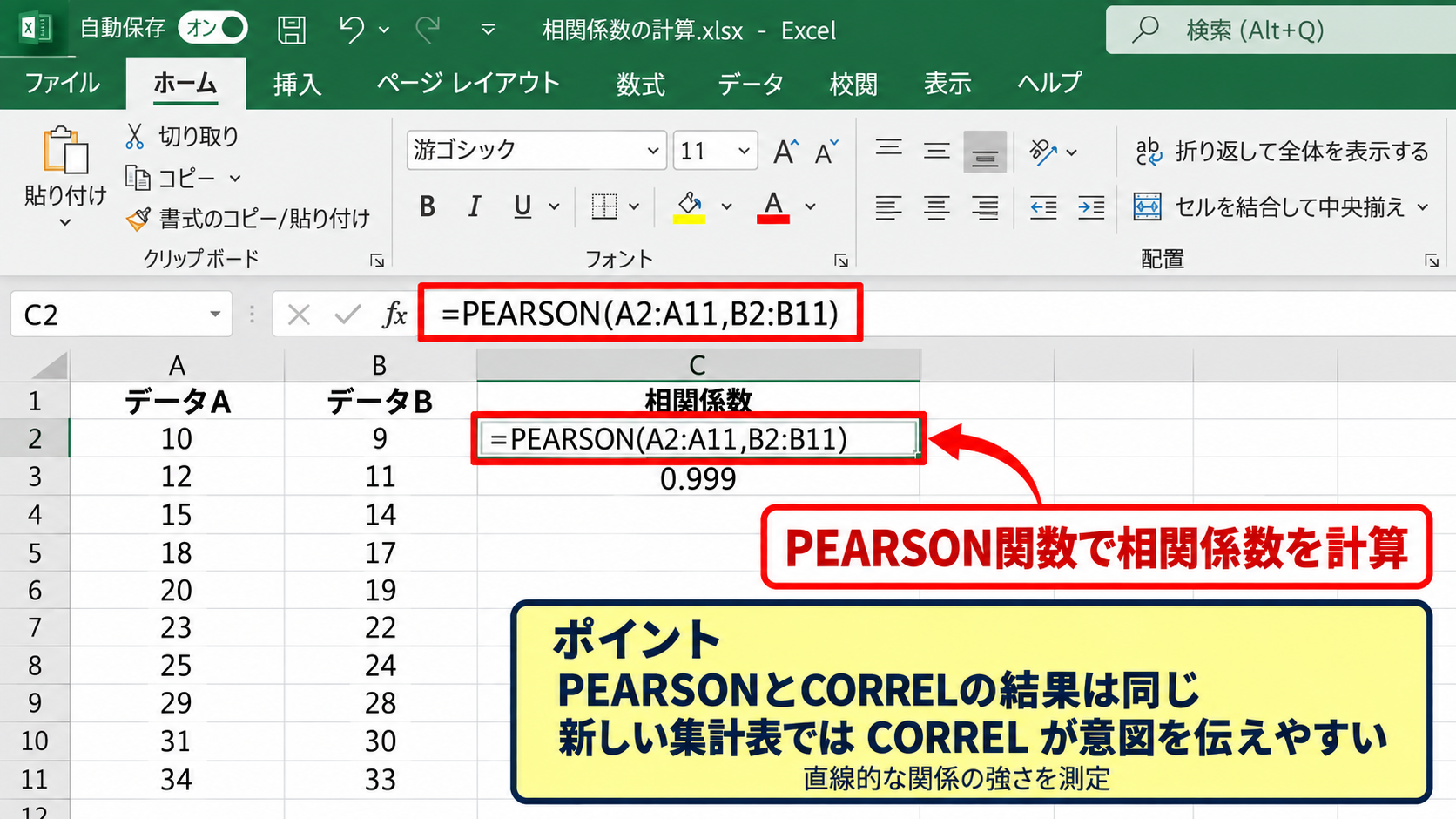Switch to the 数式 tab
Viewport: 1456px width, 819px height.
641,84
